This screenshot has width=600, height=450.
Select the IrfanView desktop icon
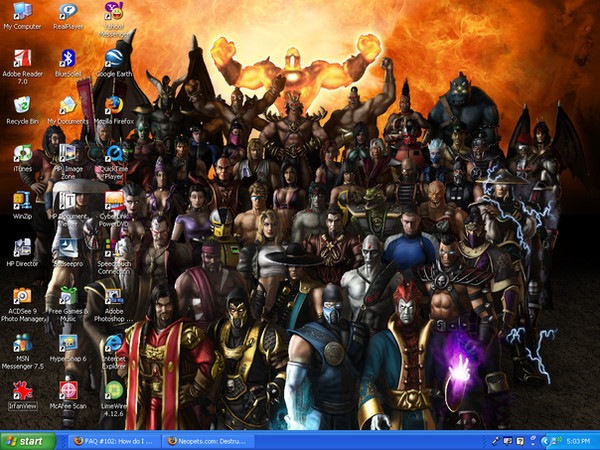[22, 395]
